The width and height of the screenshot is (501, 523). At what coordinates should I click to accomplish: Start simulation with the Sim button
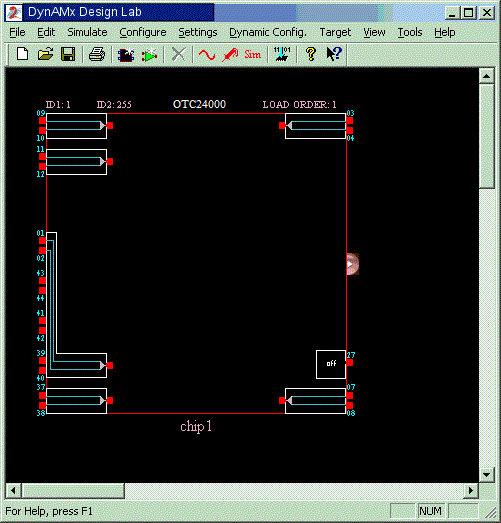253,54
